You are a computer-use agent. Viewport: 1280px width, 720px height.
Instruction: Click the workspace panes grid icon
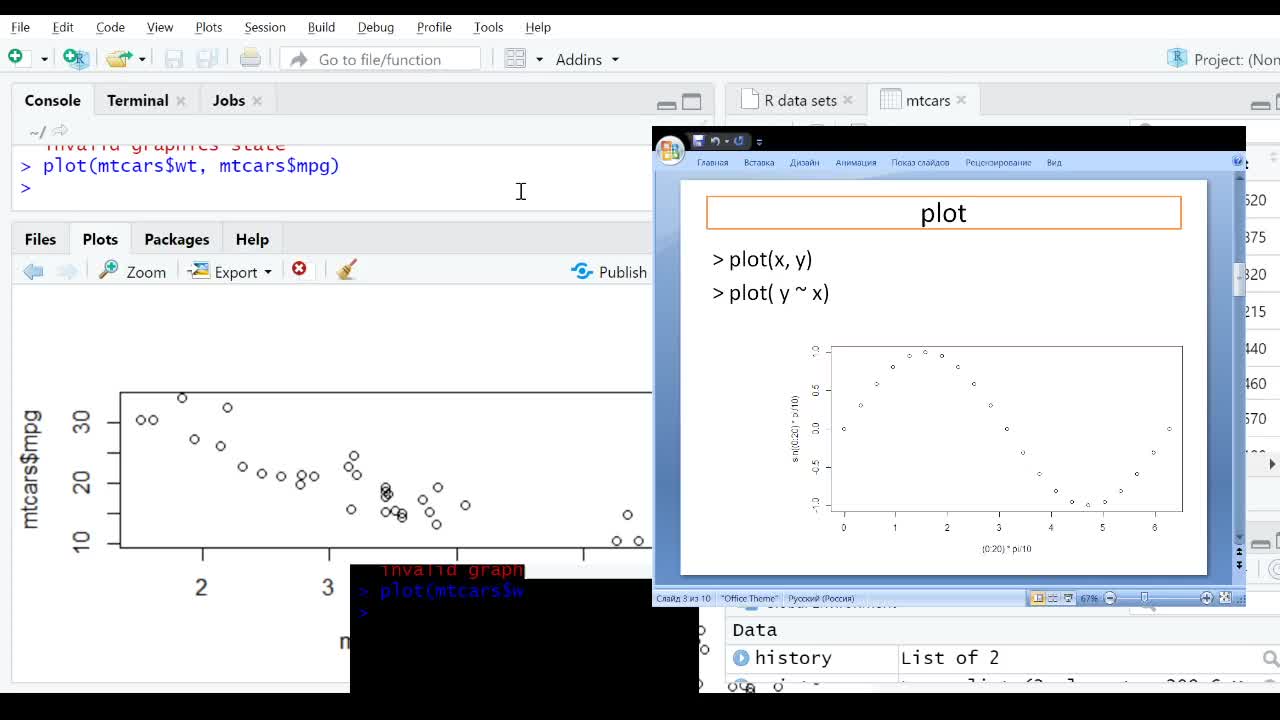pos(515,59)
